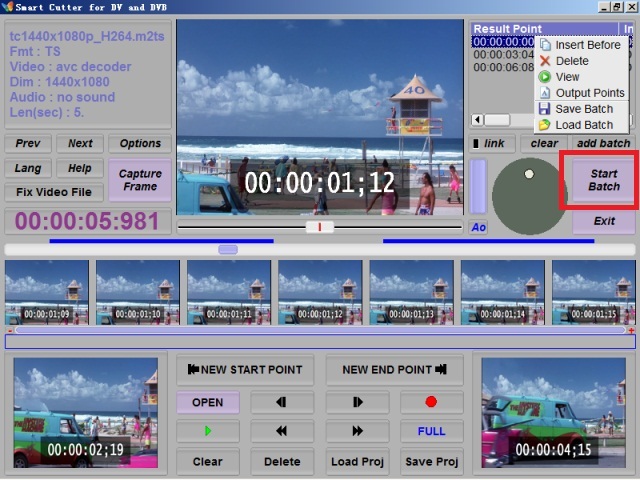Click end point preview 00:00:04;15
Screen dimensions: 640x480
tap(553, 413)
